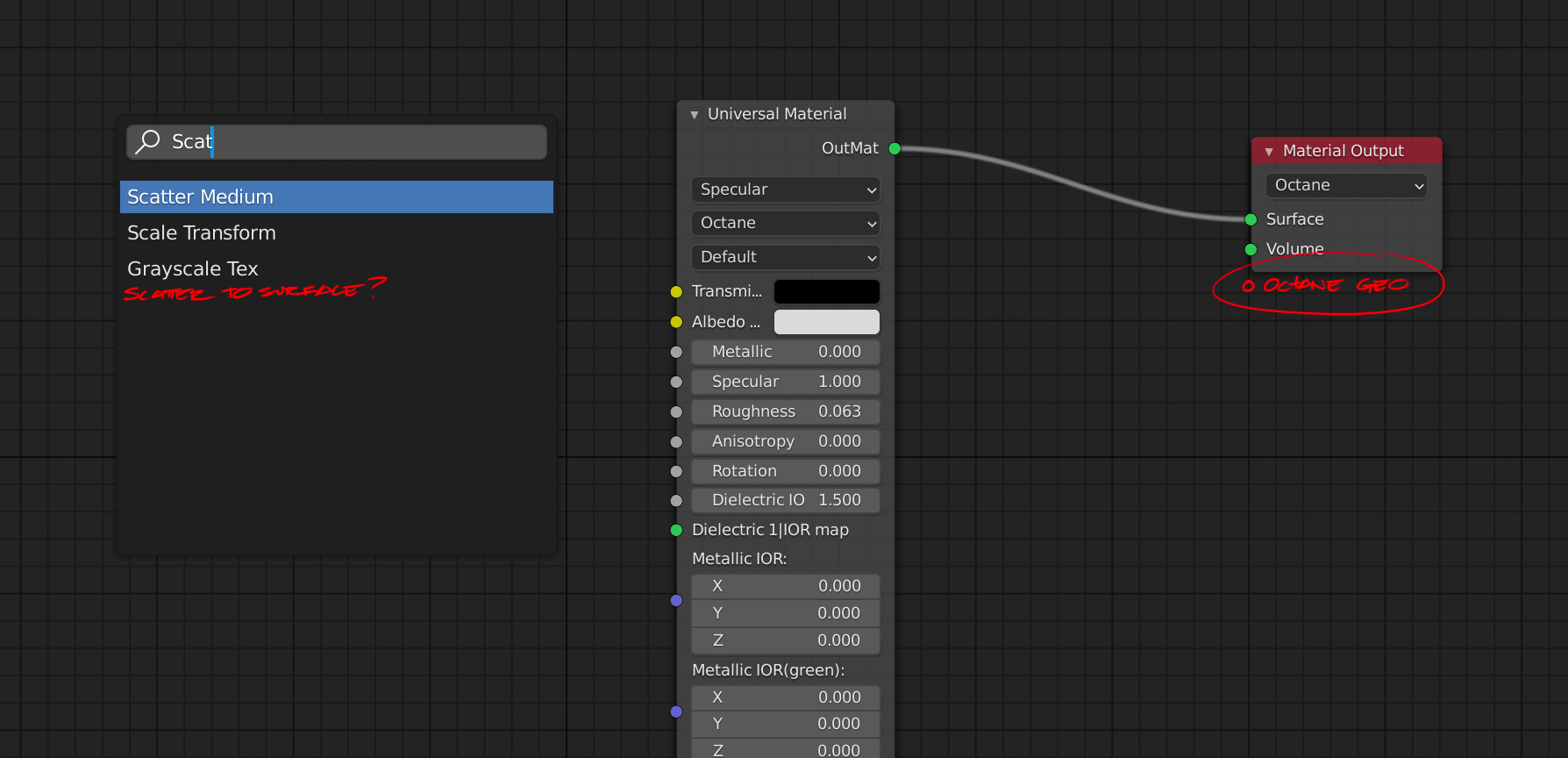The height and width of the screenshot is (758, 1568).
Task: Open the Octane dropdown in Universal Material
Action: [786, 223]
